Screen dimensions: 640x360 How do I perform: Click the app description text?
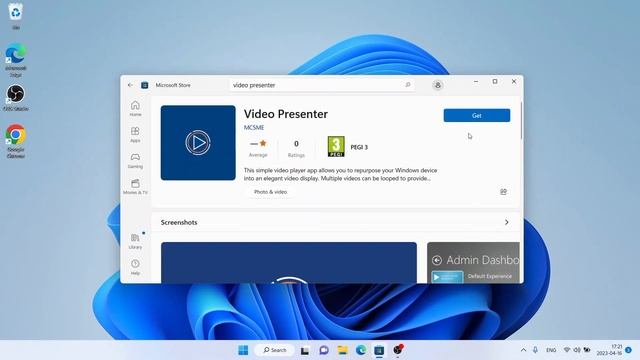pyautogui.click(x=340, y=174)
